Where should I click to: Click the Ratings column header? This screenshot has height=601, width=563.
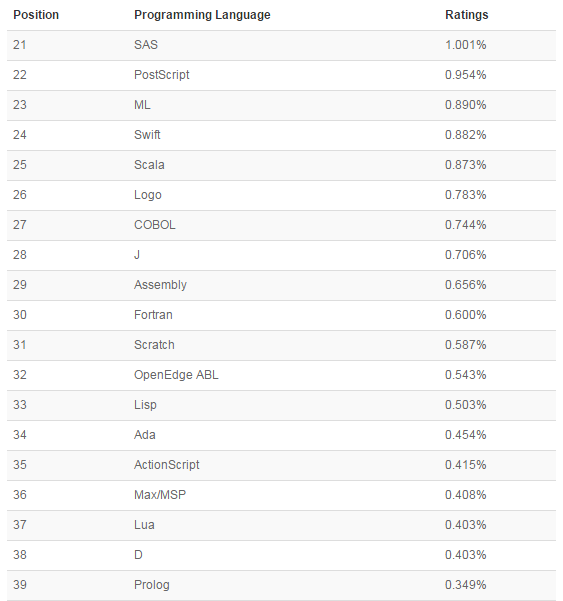pyautogui.click(x=466, y=15)
